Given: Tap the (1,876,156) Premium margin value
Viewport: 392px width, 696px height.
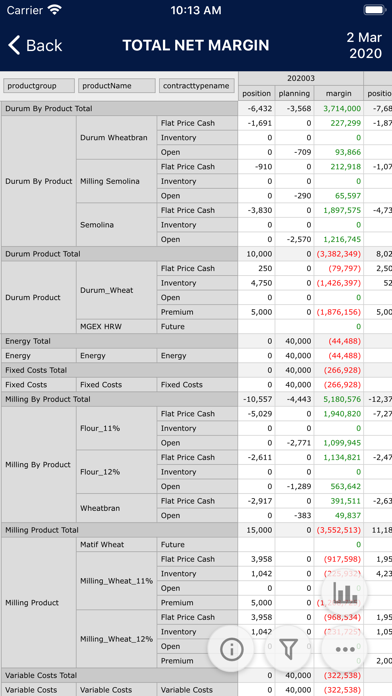Looking at the screenshot, I should click(x=339, y=312).
